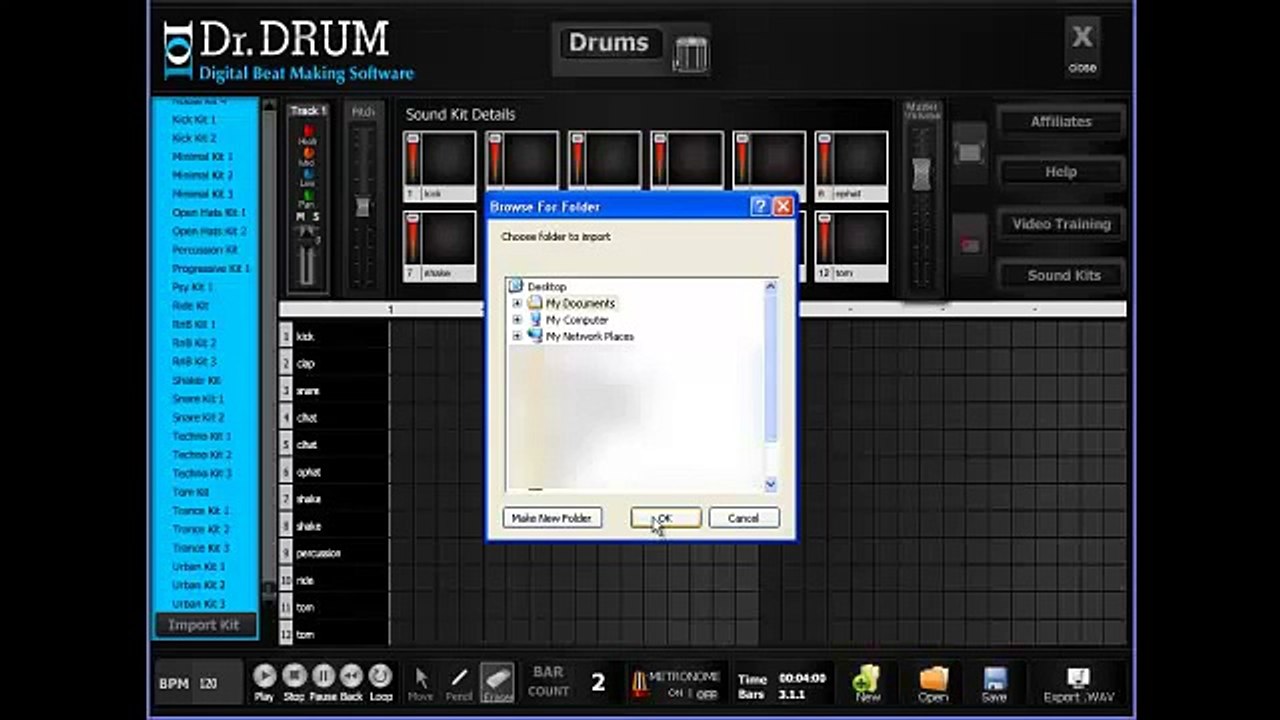This screenshot has width=1280, height=720.
Task: Click the folder dialog scrollbar up arrow
Action: click(x=770, y=287)
